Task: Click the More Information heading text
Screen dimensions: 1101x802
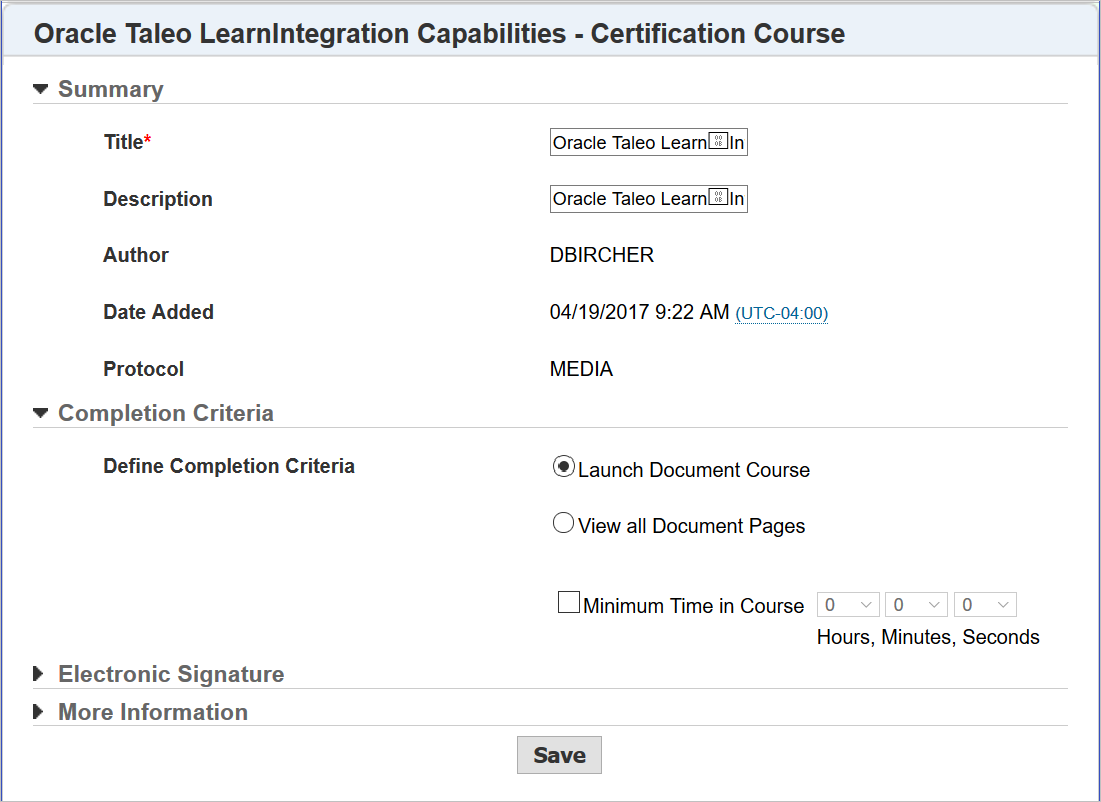Action: coord(153,712)
